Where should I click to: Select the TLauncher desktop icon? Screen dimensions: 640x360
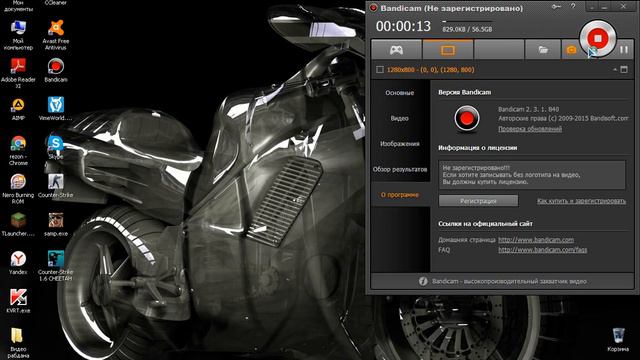click(x=18, y=224)
